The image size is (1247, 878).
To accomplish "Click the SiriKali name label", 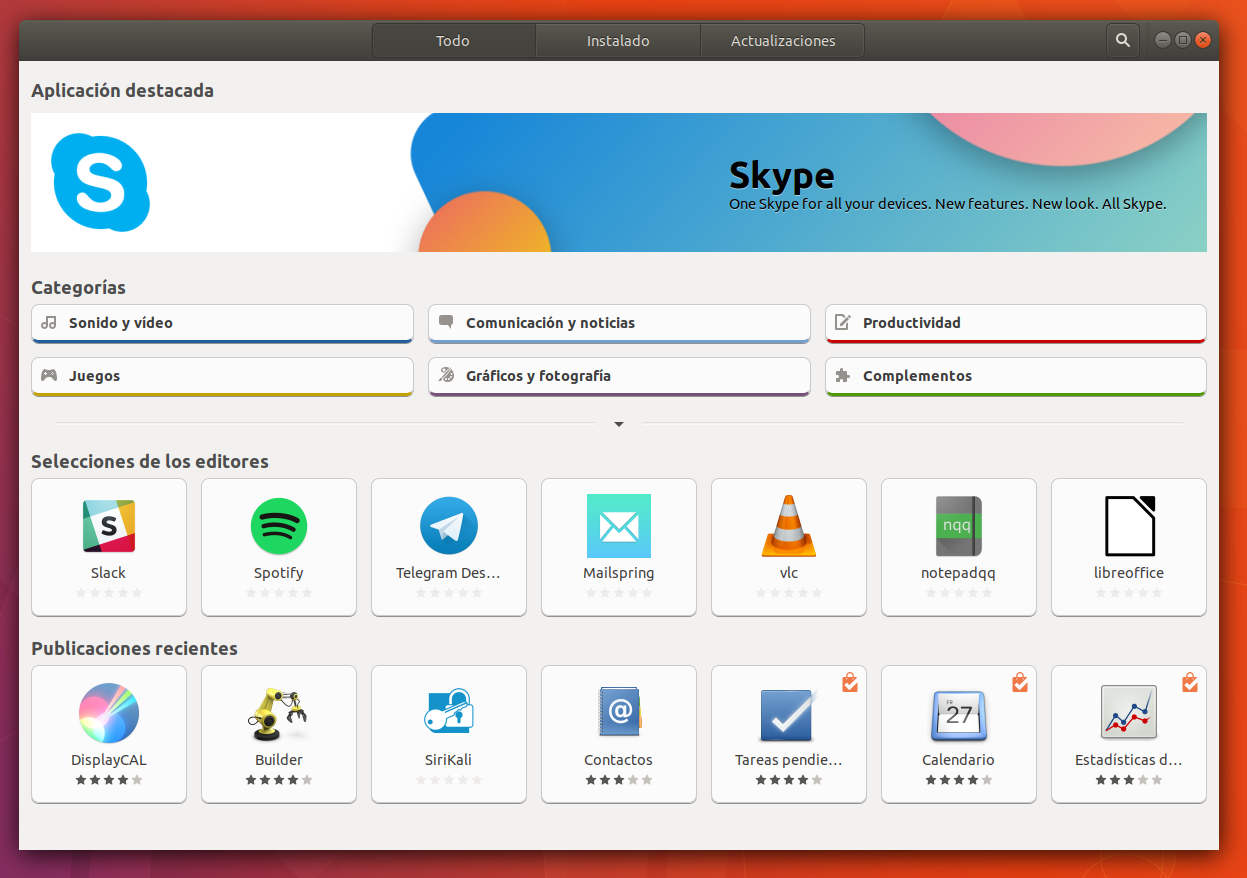I will (x=449, y=760).
